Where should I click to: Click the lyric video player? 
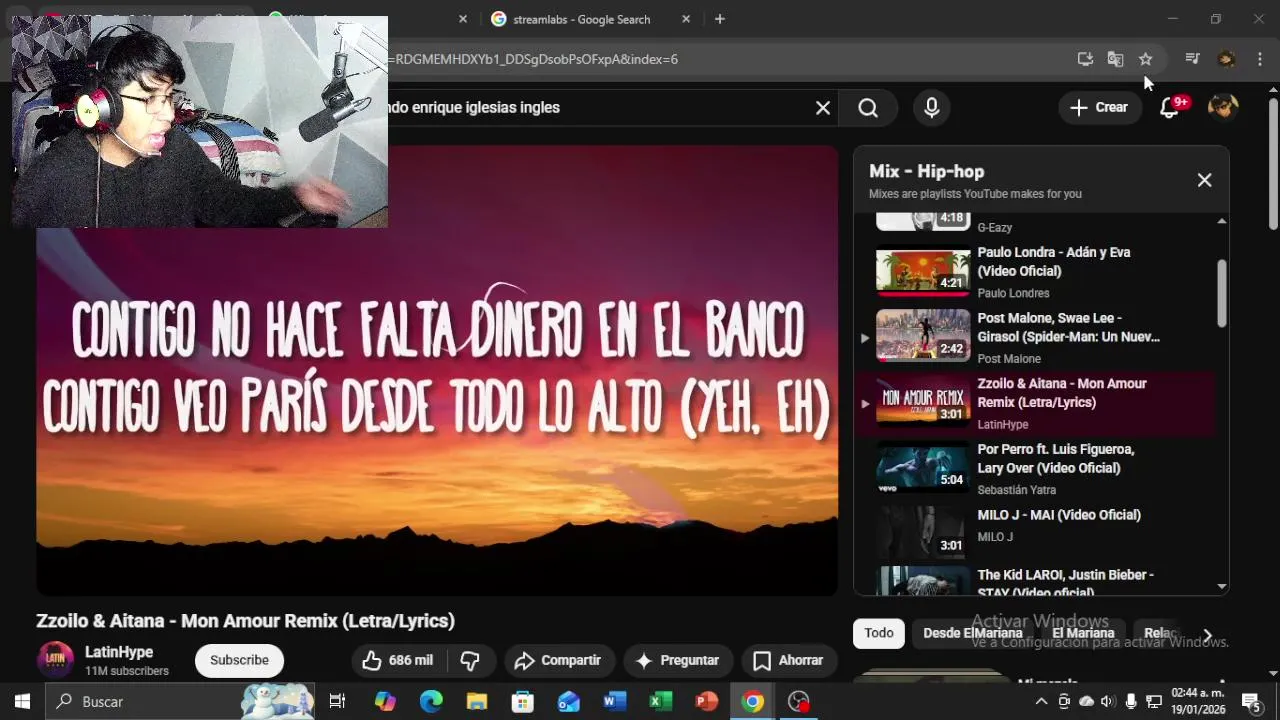click(x=437, y=371)
